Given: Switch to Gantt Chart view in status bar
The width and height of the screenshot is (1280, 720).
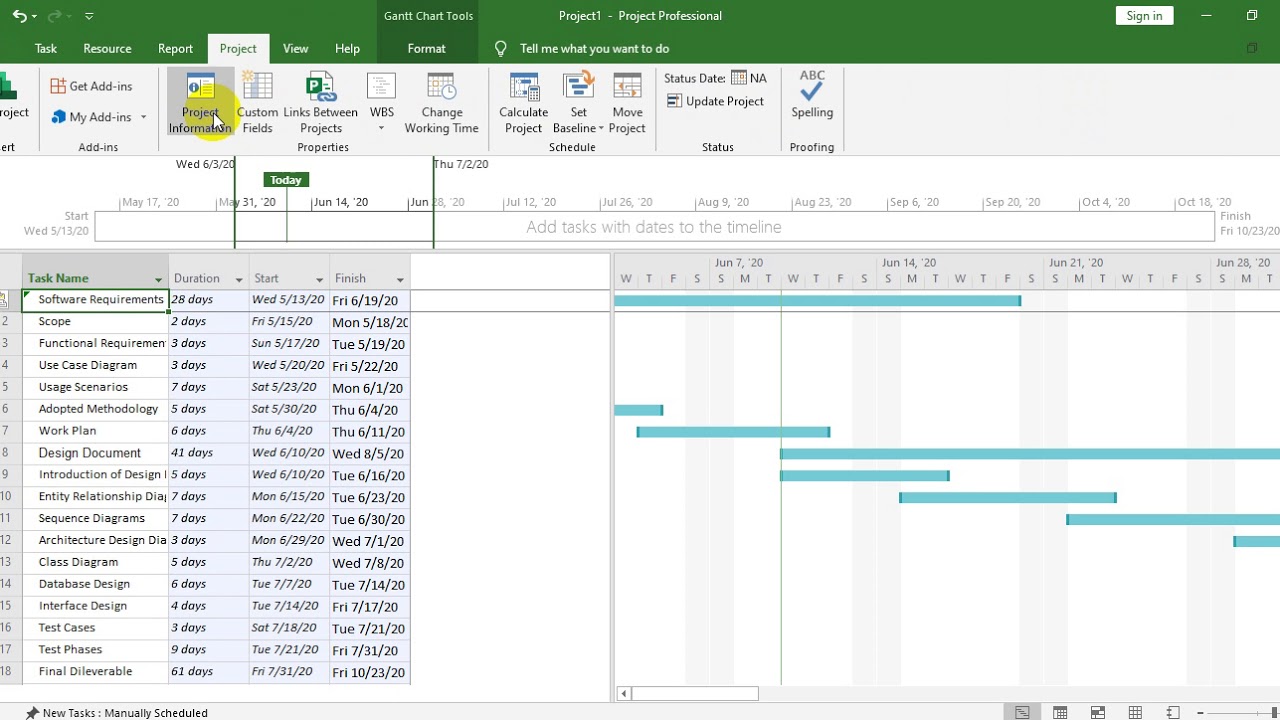Looking at the screenshot, I should click(1022, 713).
